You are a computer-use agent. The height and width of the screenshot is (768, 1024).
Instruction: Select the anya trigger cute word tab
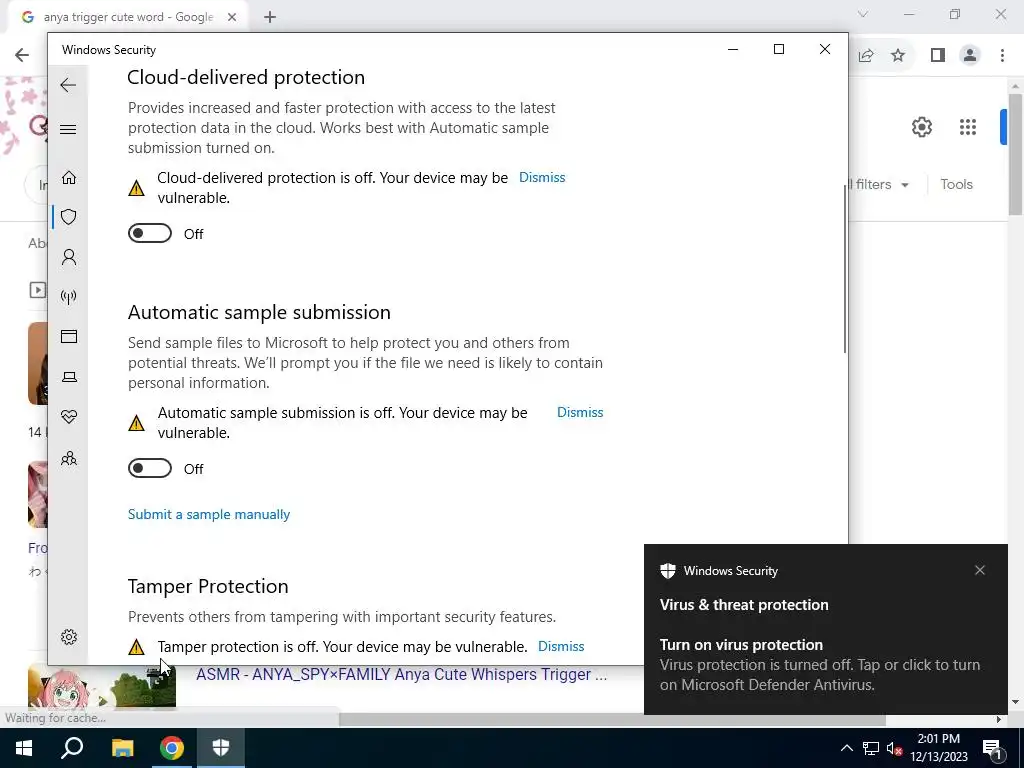tap(128, 18)
